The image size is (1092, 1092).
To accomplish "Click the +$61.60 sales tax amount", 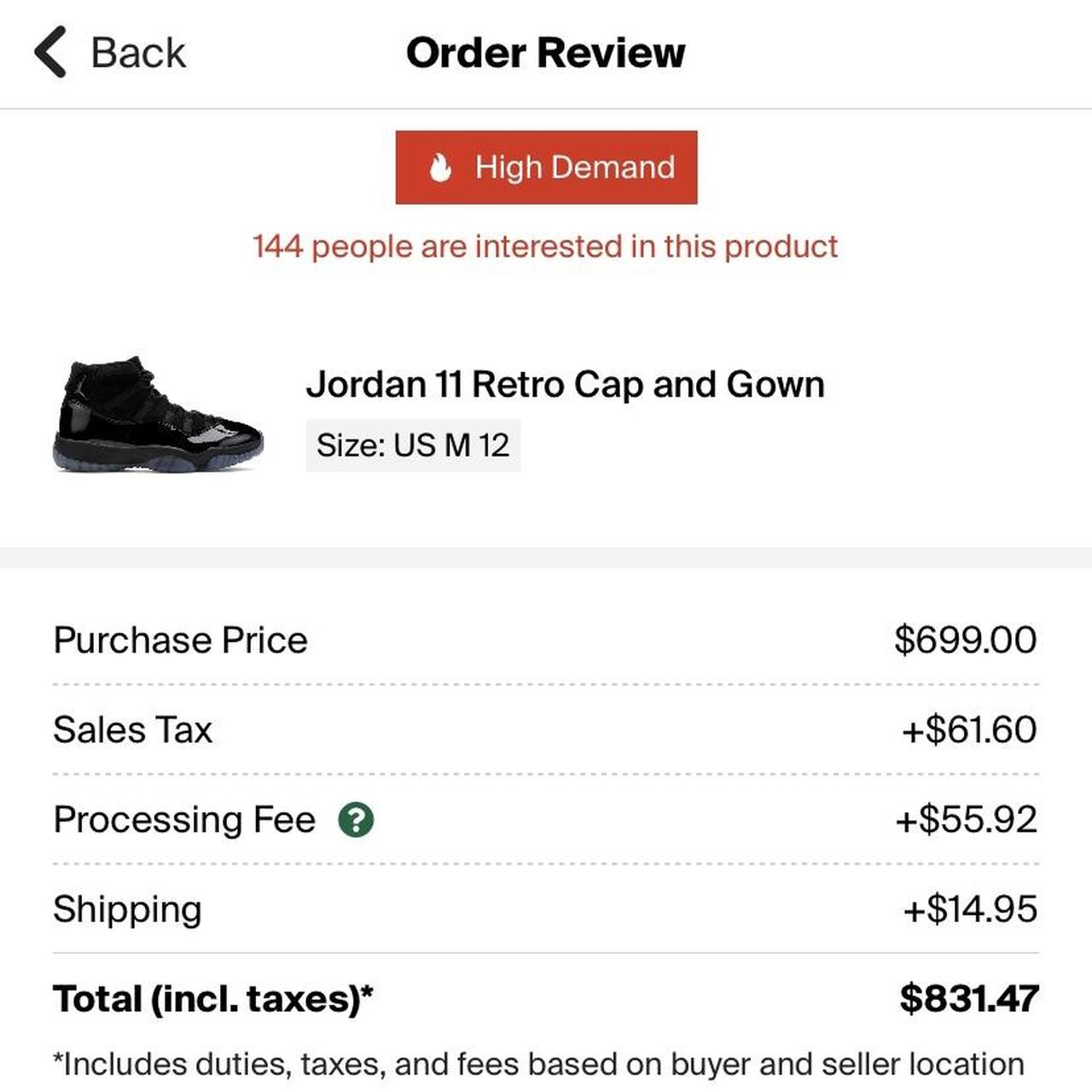I will click(x=968, y=729).
